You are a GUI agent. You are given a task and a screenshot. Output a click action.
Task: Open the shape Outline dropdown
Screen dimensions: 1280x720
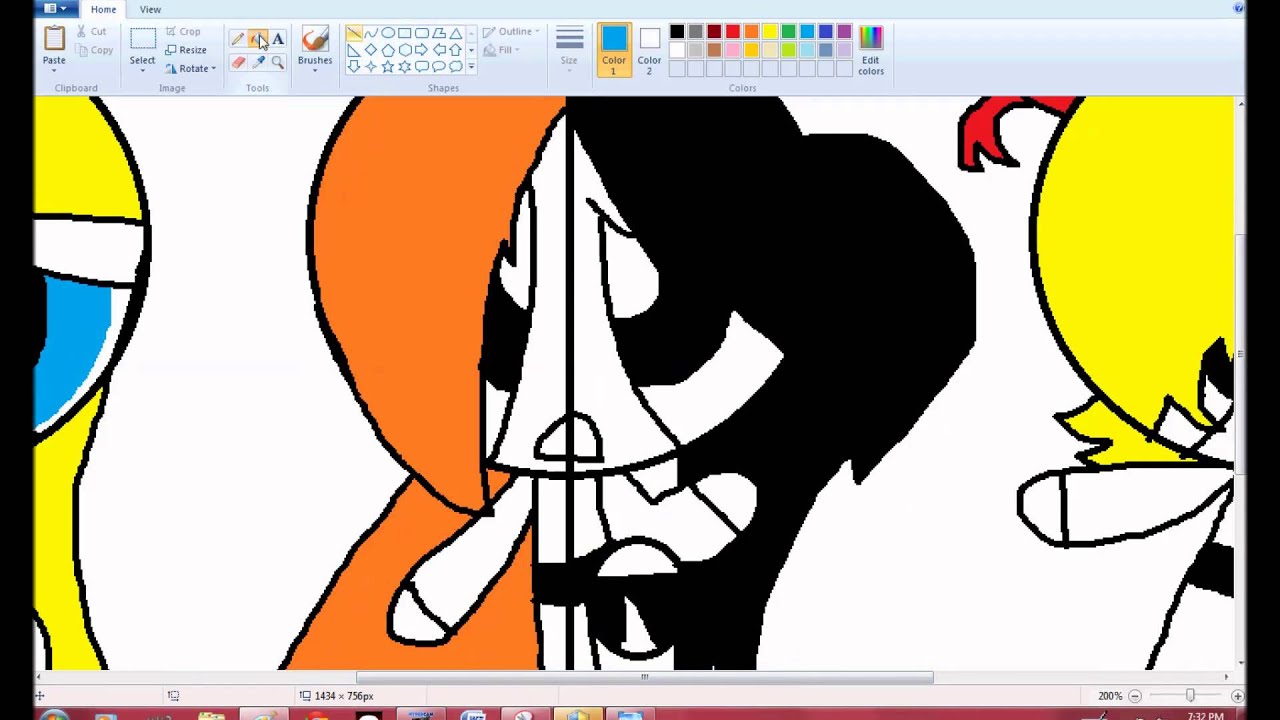[511, 32]
